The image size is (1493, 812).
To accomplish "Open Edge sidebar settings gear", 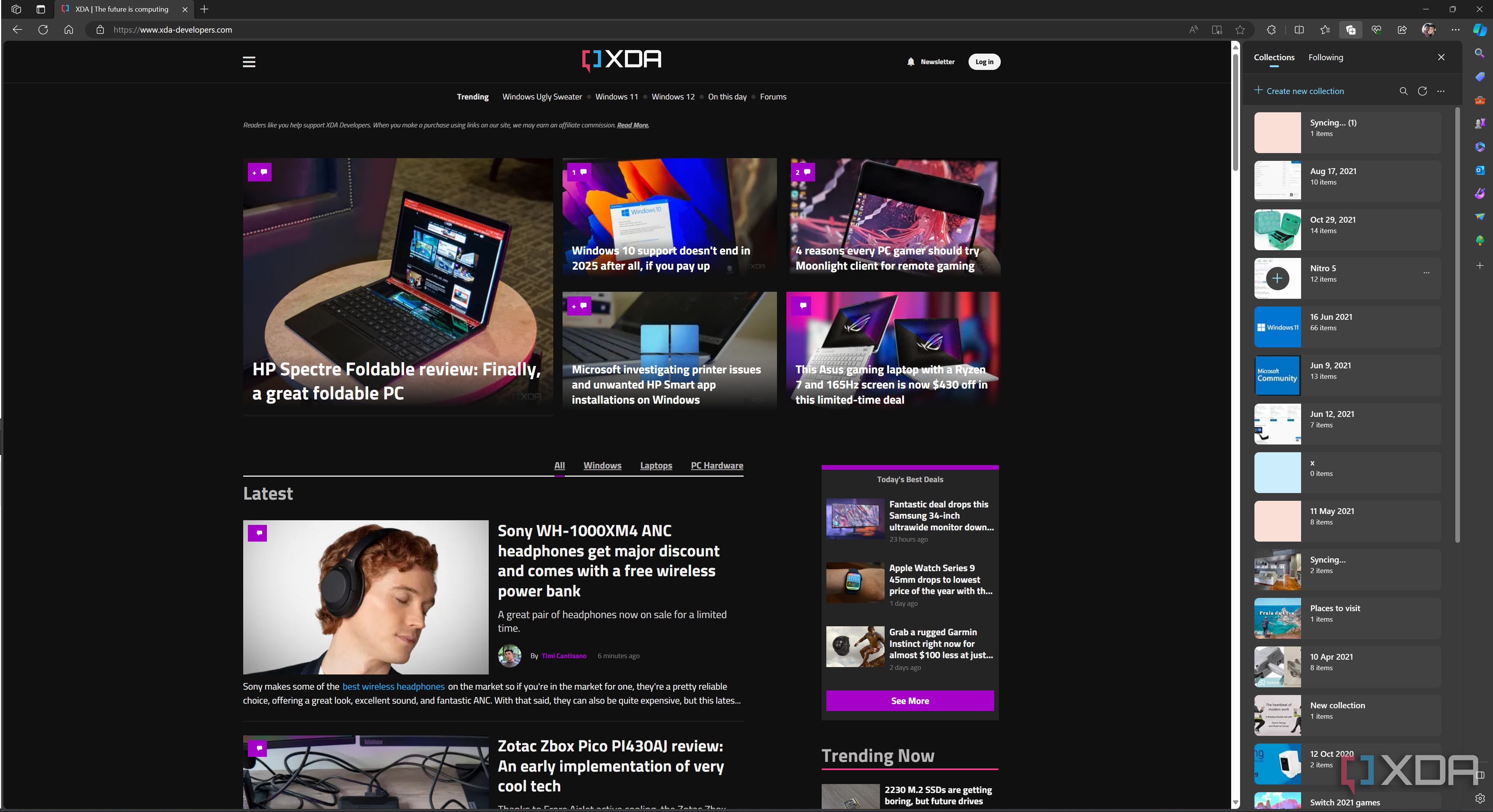I will (x=1480, y=798).
